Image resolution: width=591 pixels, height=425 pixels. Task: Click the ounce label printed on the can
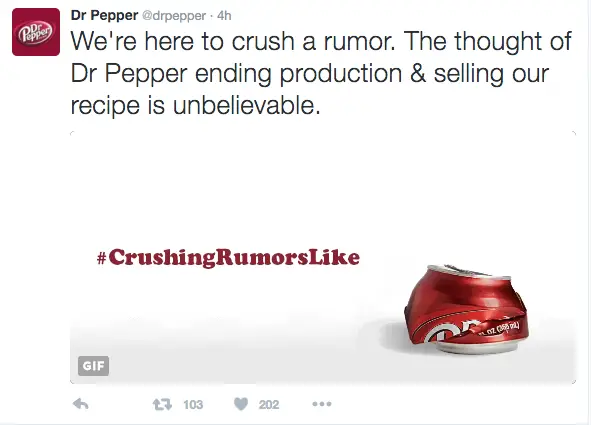tap(500, 329)
